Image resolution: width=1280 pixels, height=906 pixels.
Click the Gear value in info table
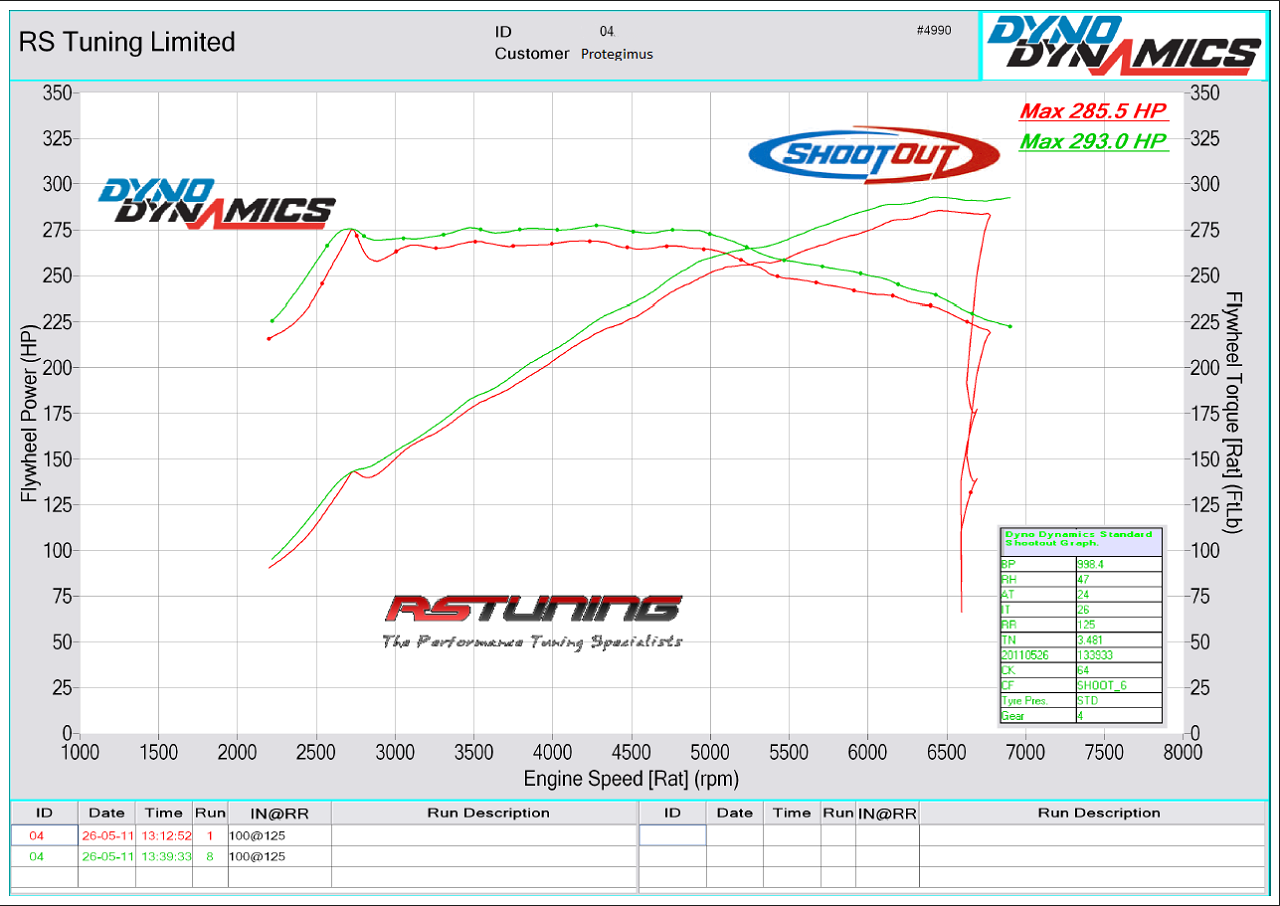coord(1118,716)
